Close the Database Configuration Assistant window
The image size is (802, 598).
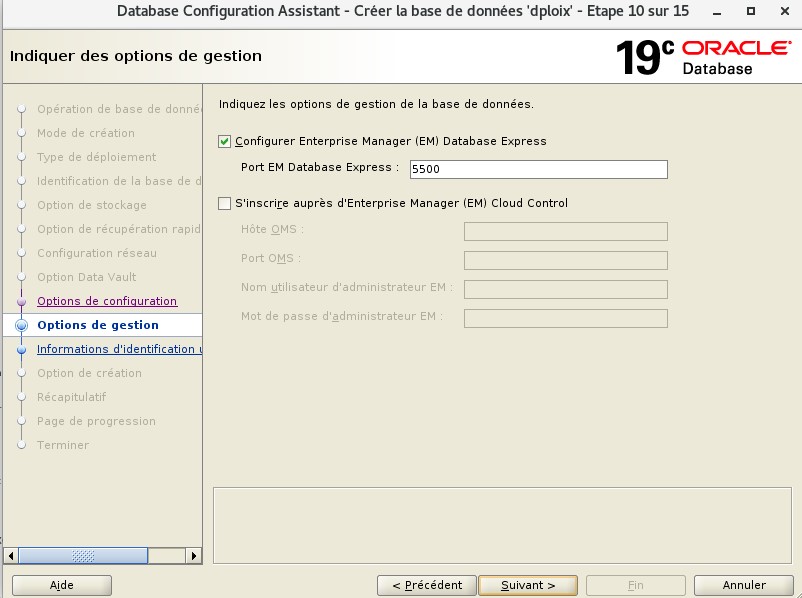(x=785, y=11)
